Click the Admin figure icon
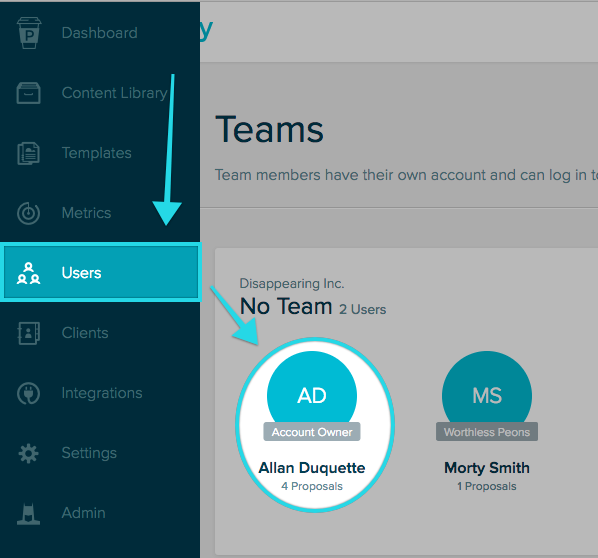This screenshot has width=598, height=558. [x=29, y=514]
